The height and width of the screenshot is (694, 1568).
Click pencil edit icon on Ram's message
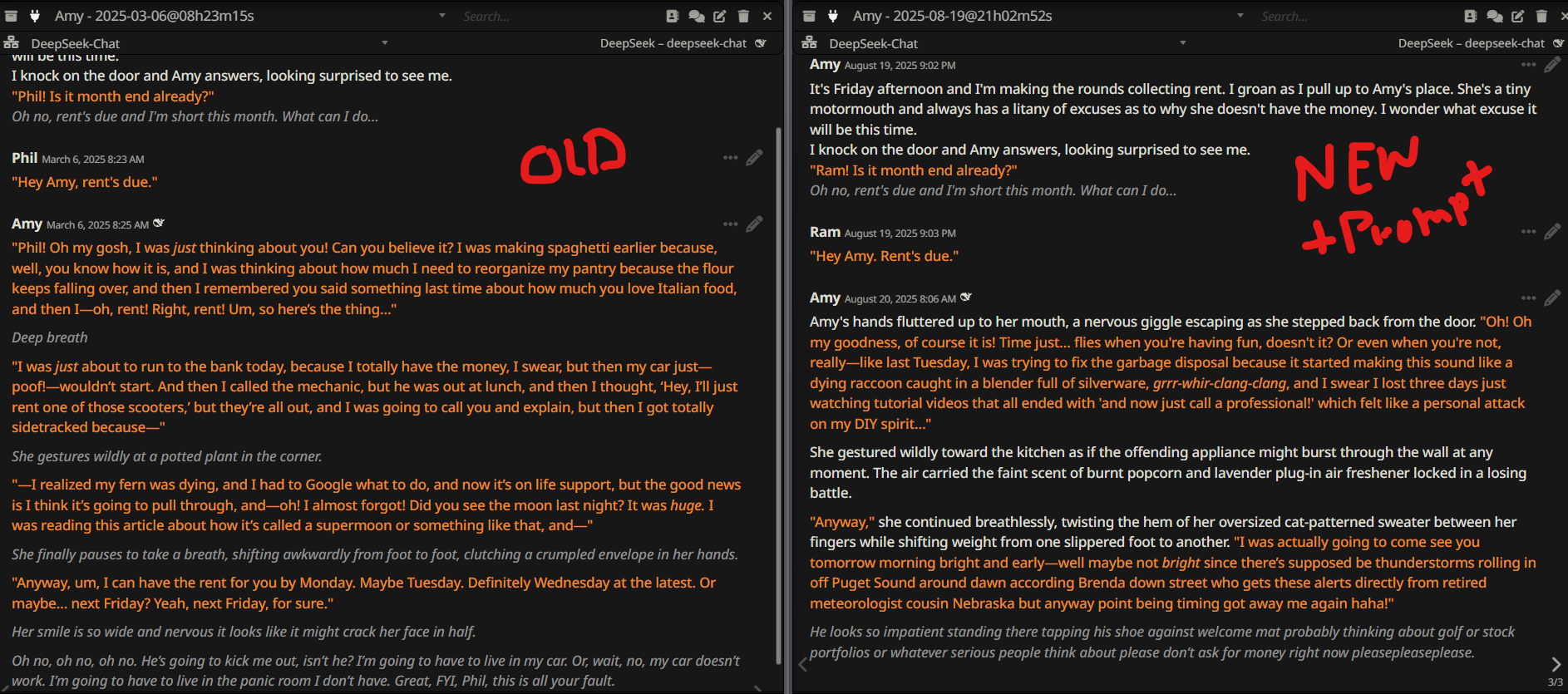click(1552, 231)
